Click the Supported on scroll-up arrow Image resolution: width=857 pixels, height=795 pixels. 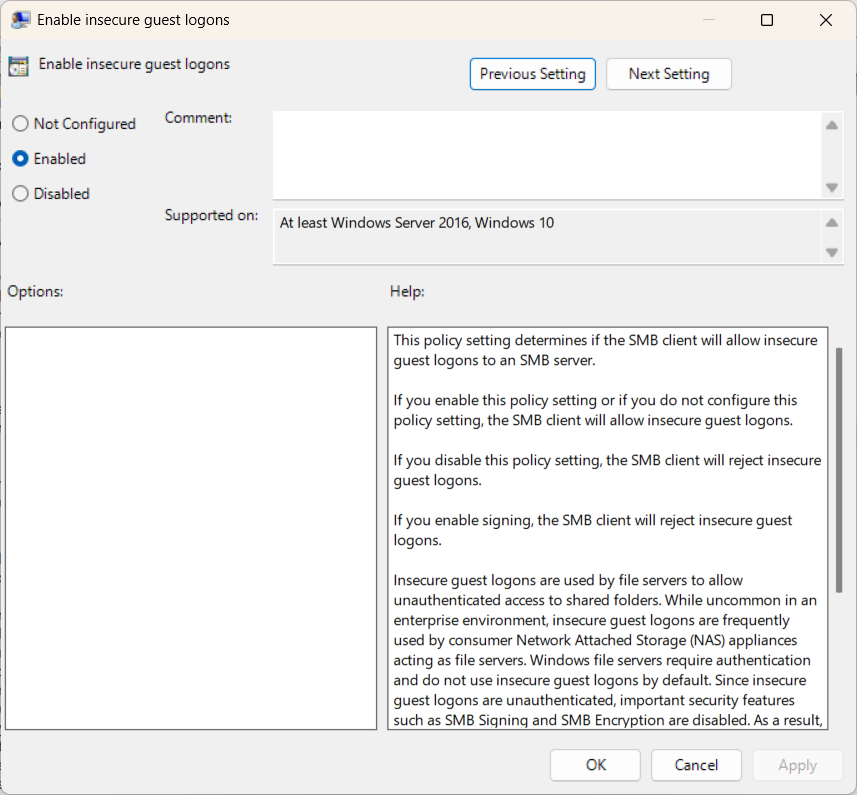[832, 222]
